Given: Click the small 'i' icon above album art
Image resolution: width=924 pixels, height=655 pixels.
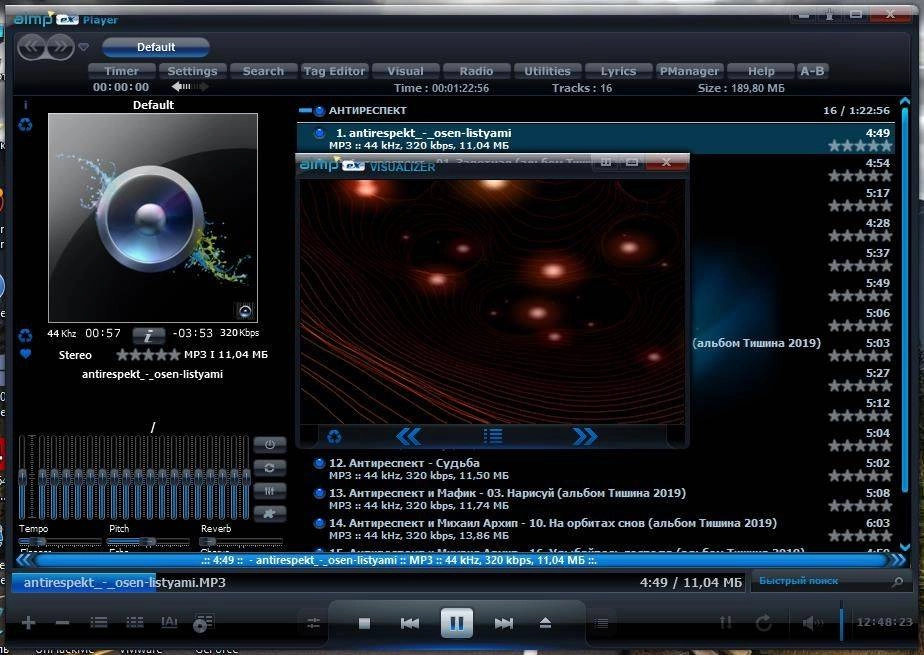Looking at the screenshot, I should 25,105.
